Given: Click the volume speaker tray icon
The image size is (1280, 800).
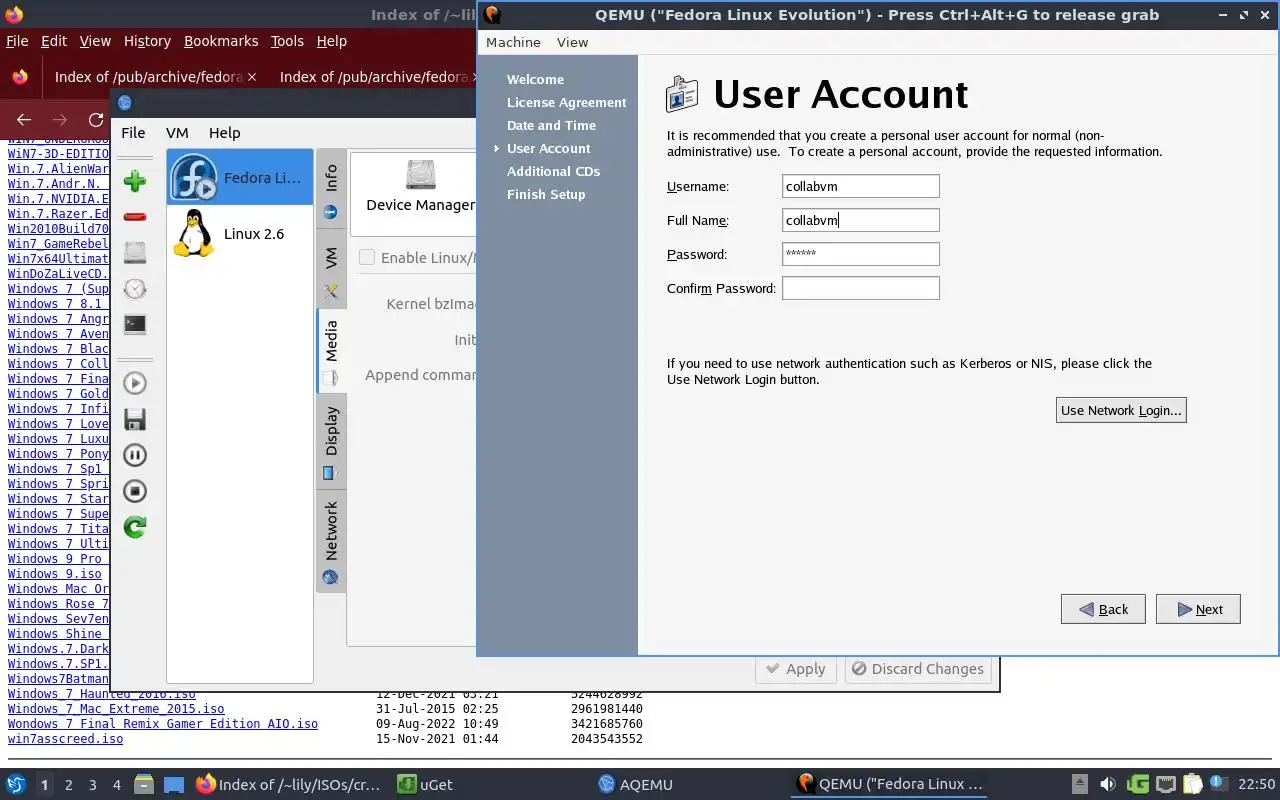Looking at the screenshot, I should pos(1108,784).
